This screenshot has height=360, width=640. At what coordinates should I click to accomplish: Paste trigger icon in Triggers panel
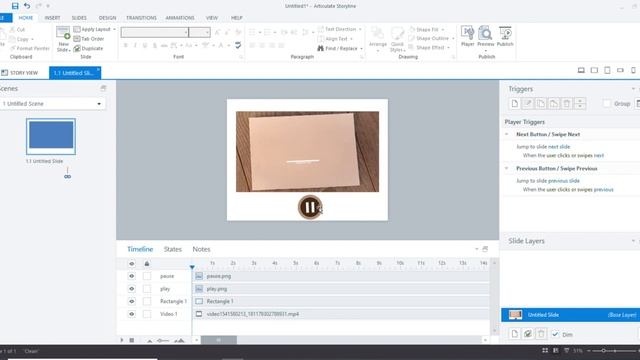(x=554, y=104)
